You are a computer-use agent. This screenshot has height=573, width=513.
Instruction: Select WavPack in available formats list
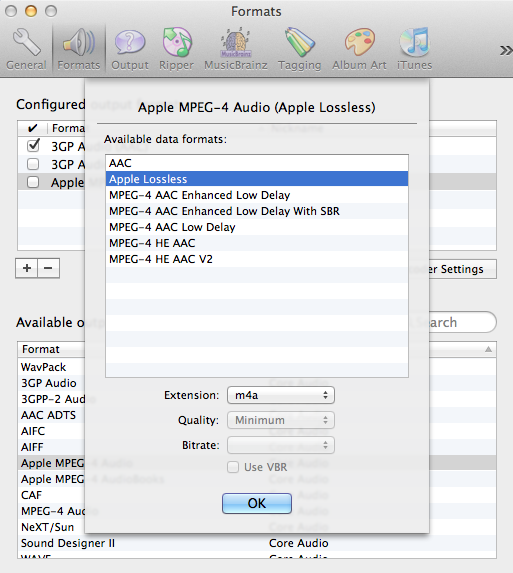(51, 367)
